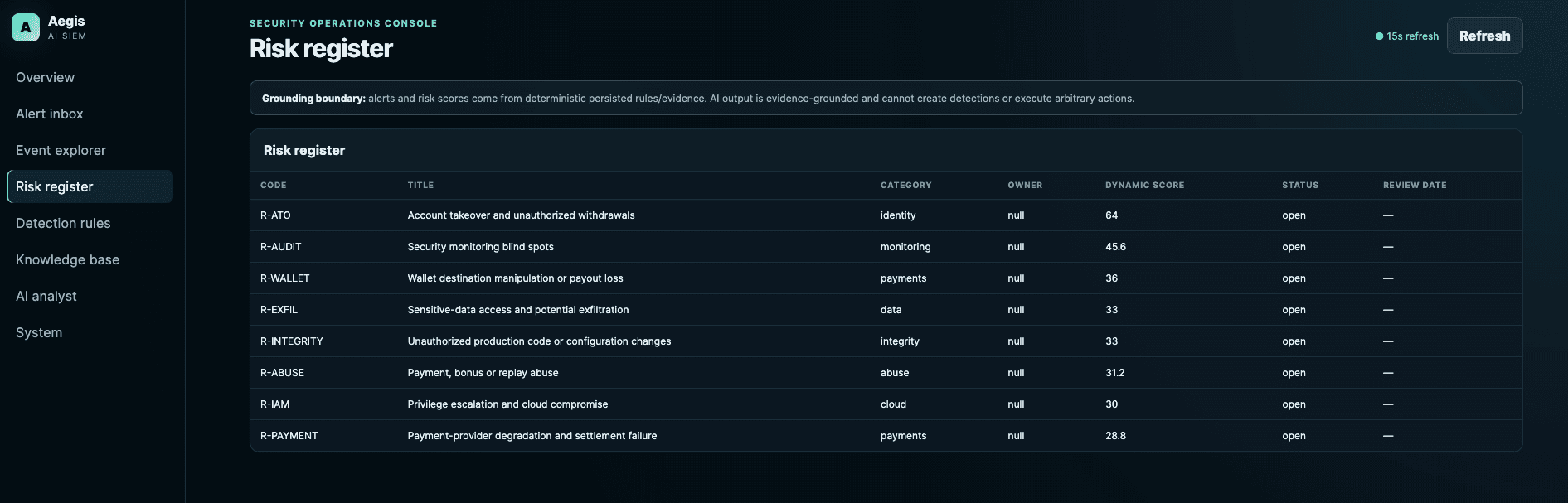Click the CATEGORY column header

[x=905, y=186]
